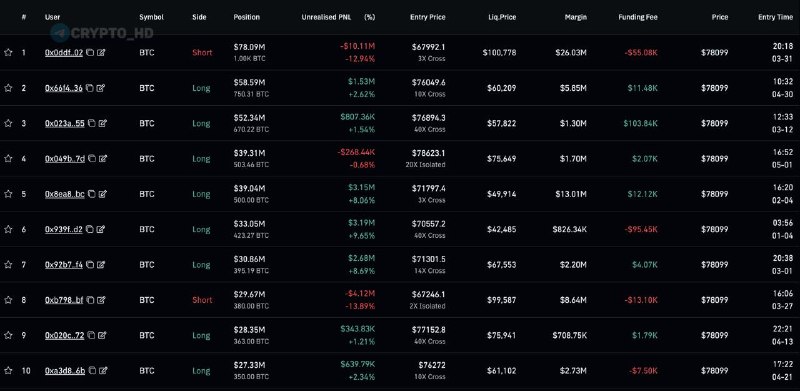Copy address 0x0ddf..02 with copy icon
Viewport: 800px width, 391px height.
coord(90,52)
